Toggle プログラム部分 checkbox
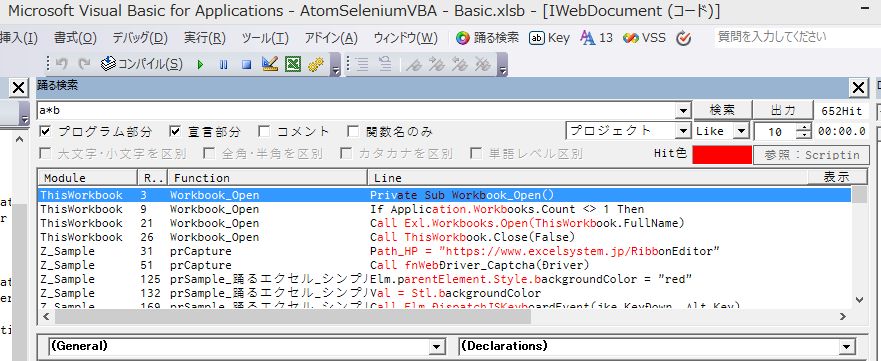Image resolution: width=881 pixels, height=361 pixels. [46, 132]
